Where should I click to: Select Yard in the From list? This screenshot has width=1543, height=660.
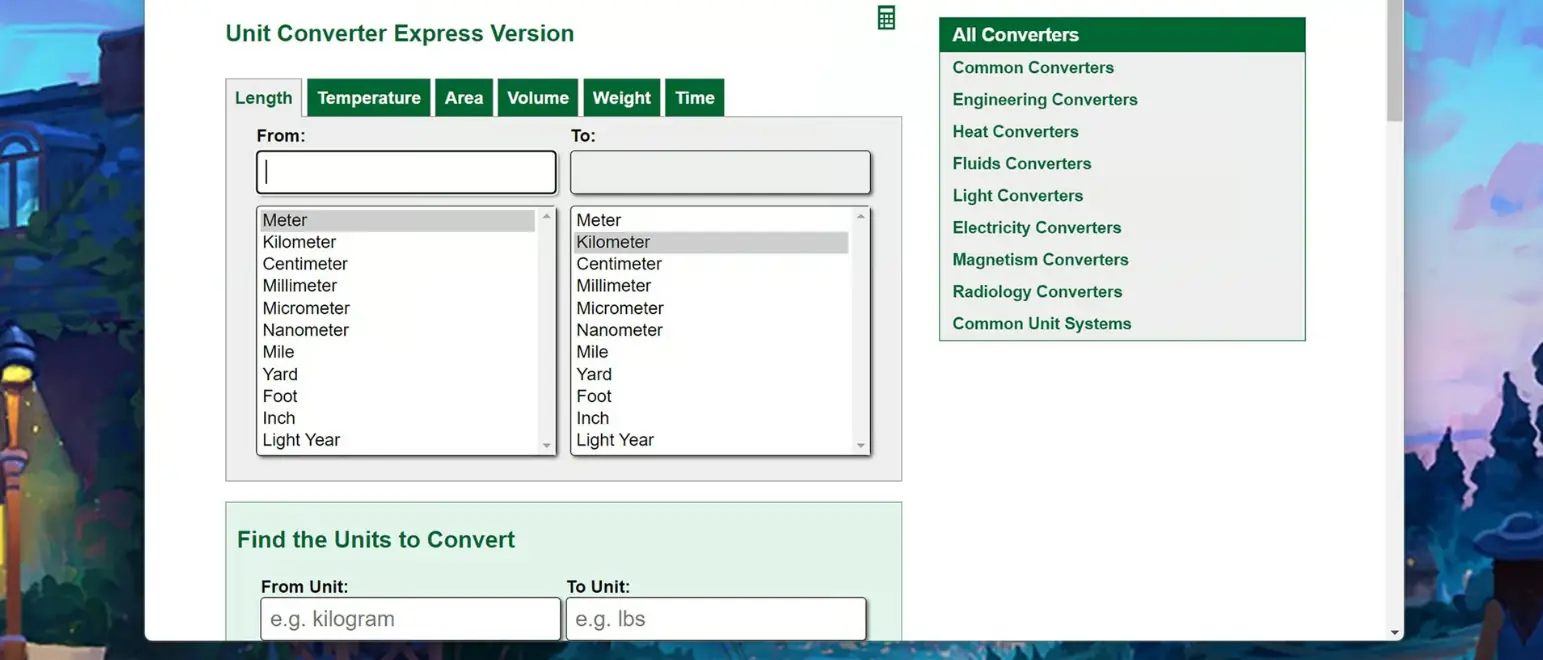(x=398, y=374)
